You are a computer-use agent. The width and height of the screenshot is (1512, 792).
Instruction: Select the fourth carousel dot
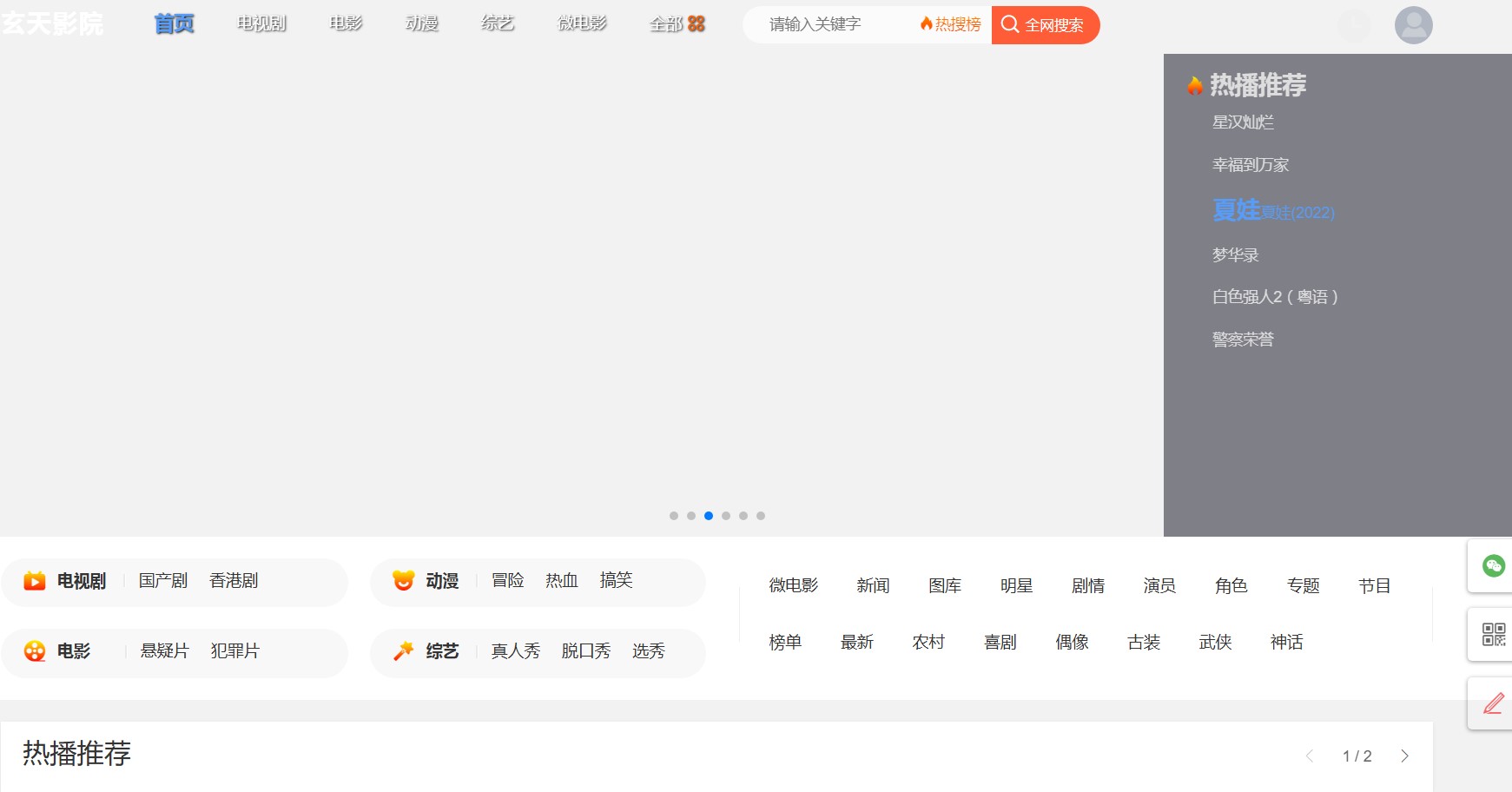click(726, 516)
